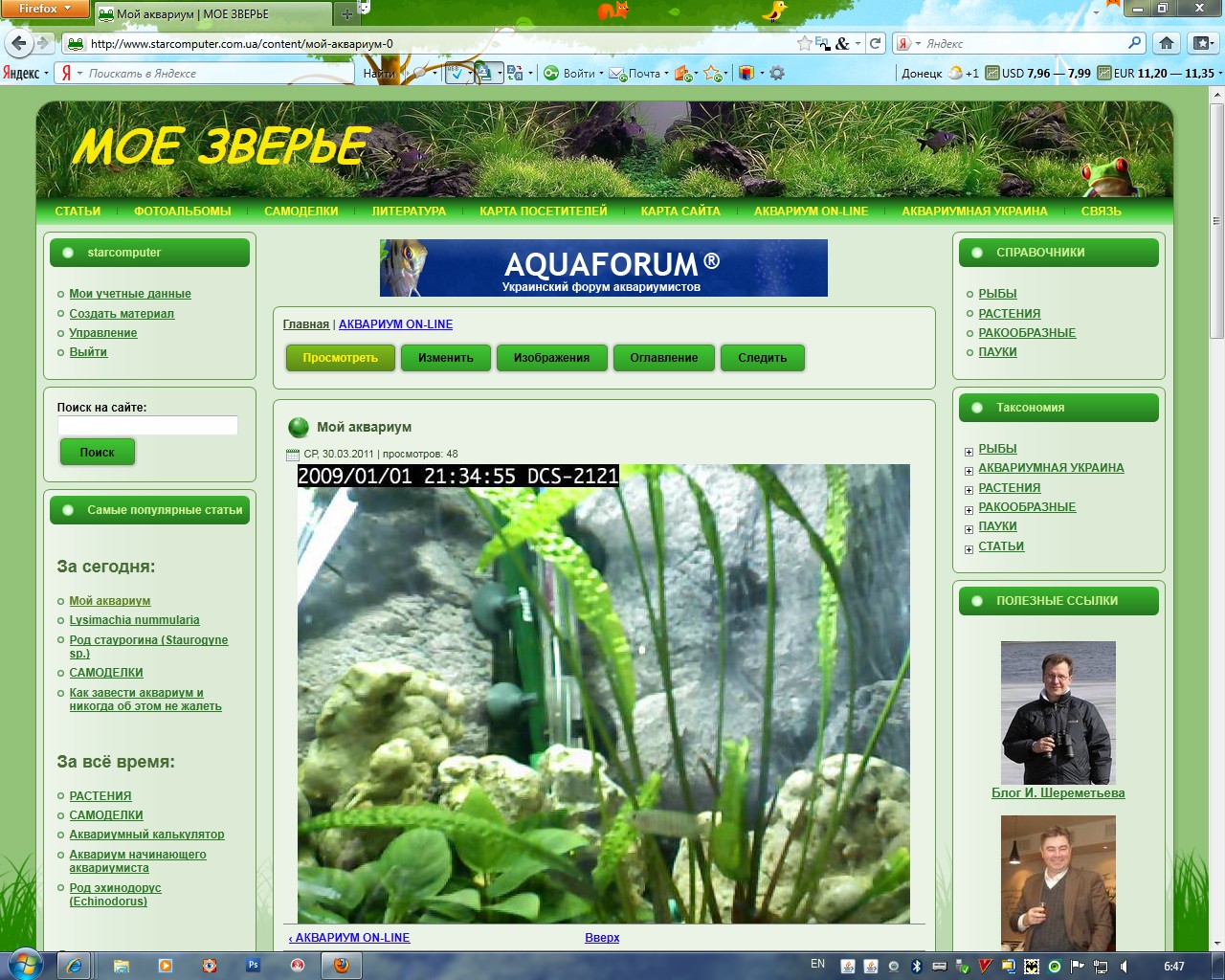Click the Bluetooth icon in the system tray
The image size is (1225, 980).
pyautogui.click(x=916, y=966)
